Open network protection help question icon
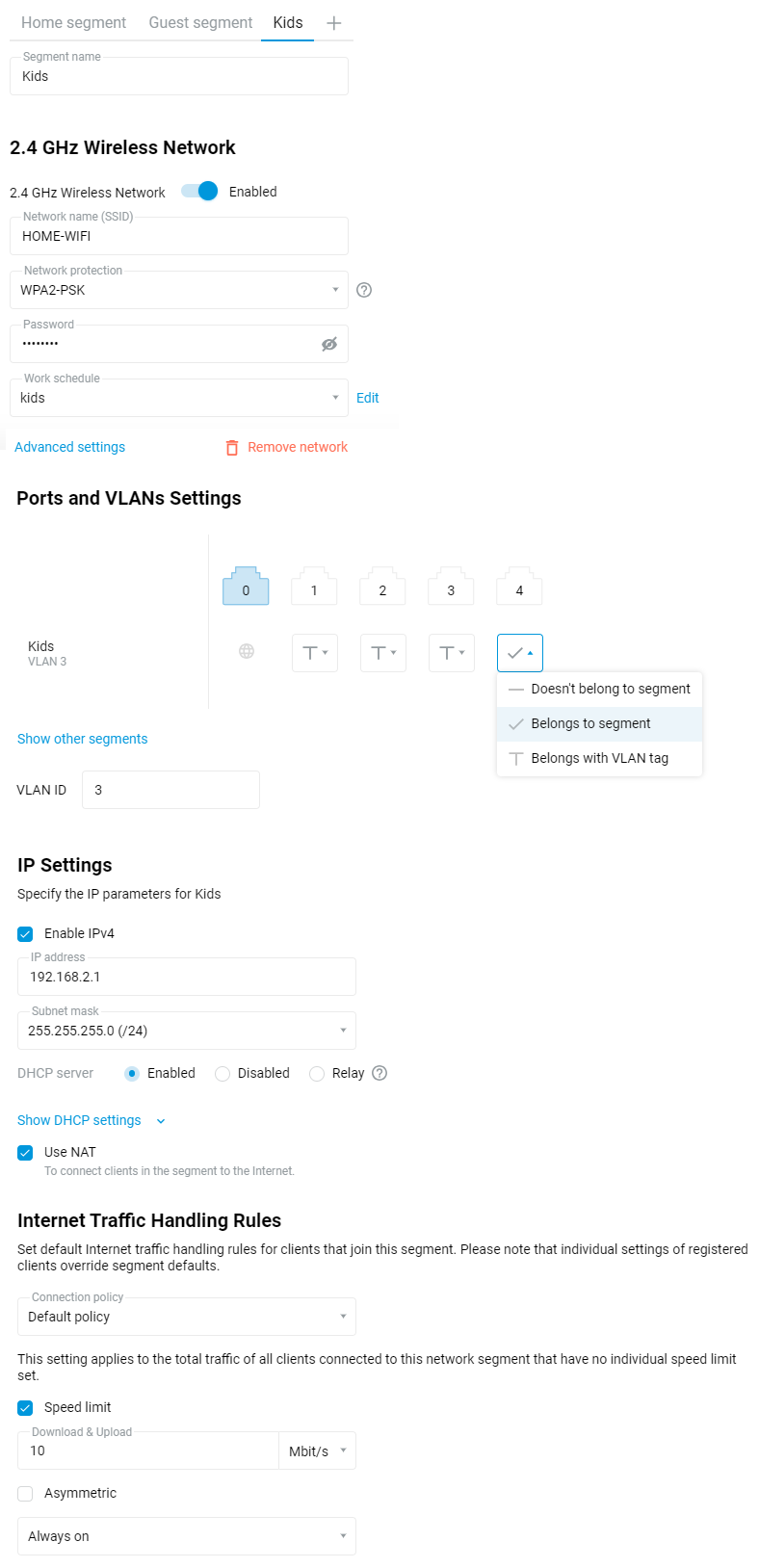Image resolution: width=759 pixels, height=1568 pixels. pos(364,290)
